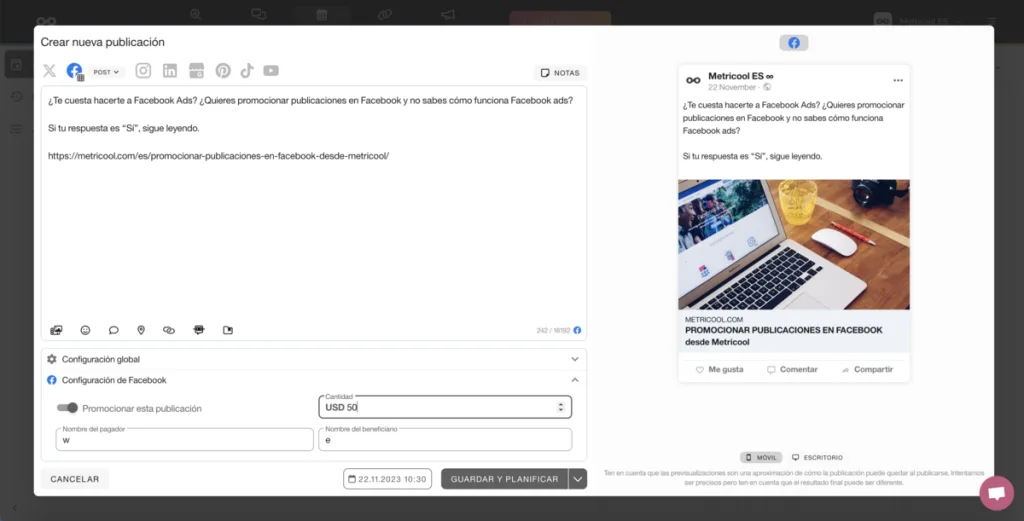
Task: Switch preview to ESCRITORIO view
Action: click(817, 458)
